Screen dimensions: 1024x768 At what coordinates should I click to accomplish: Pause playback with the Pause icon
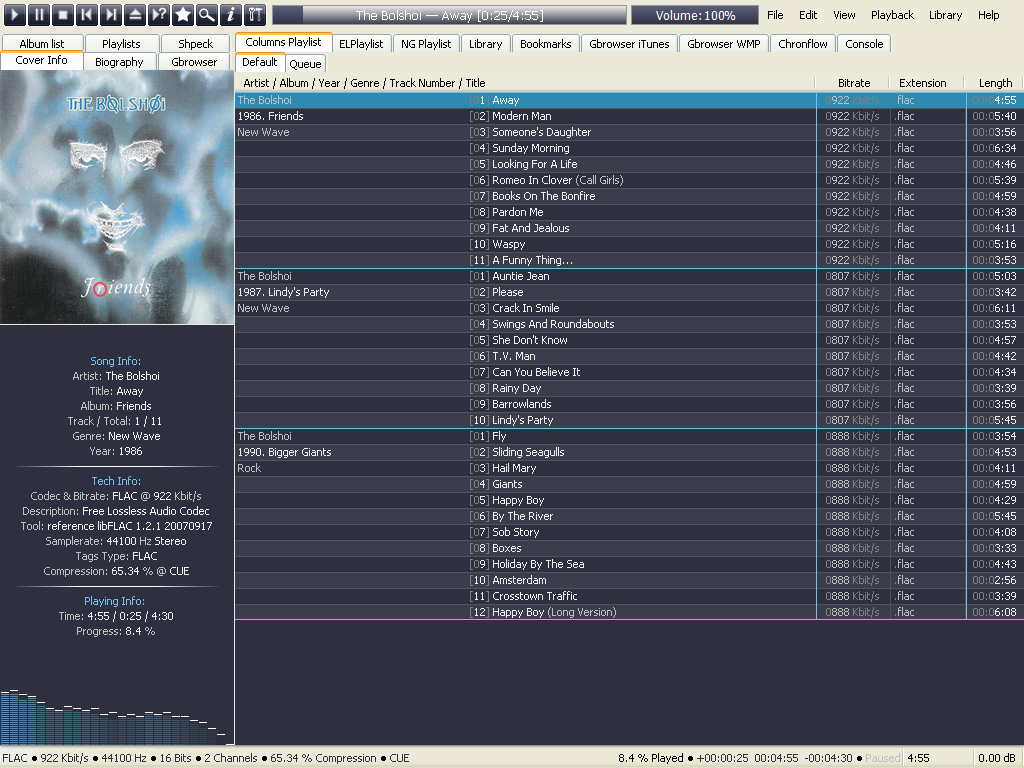(39, 14)
